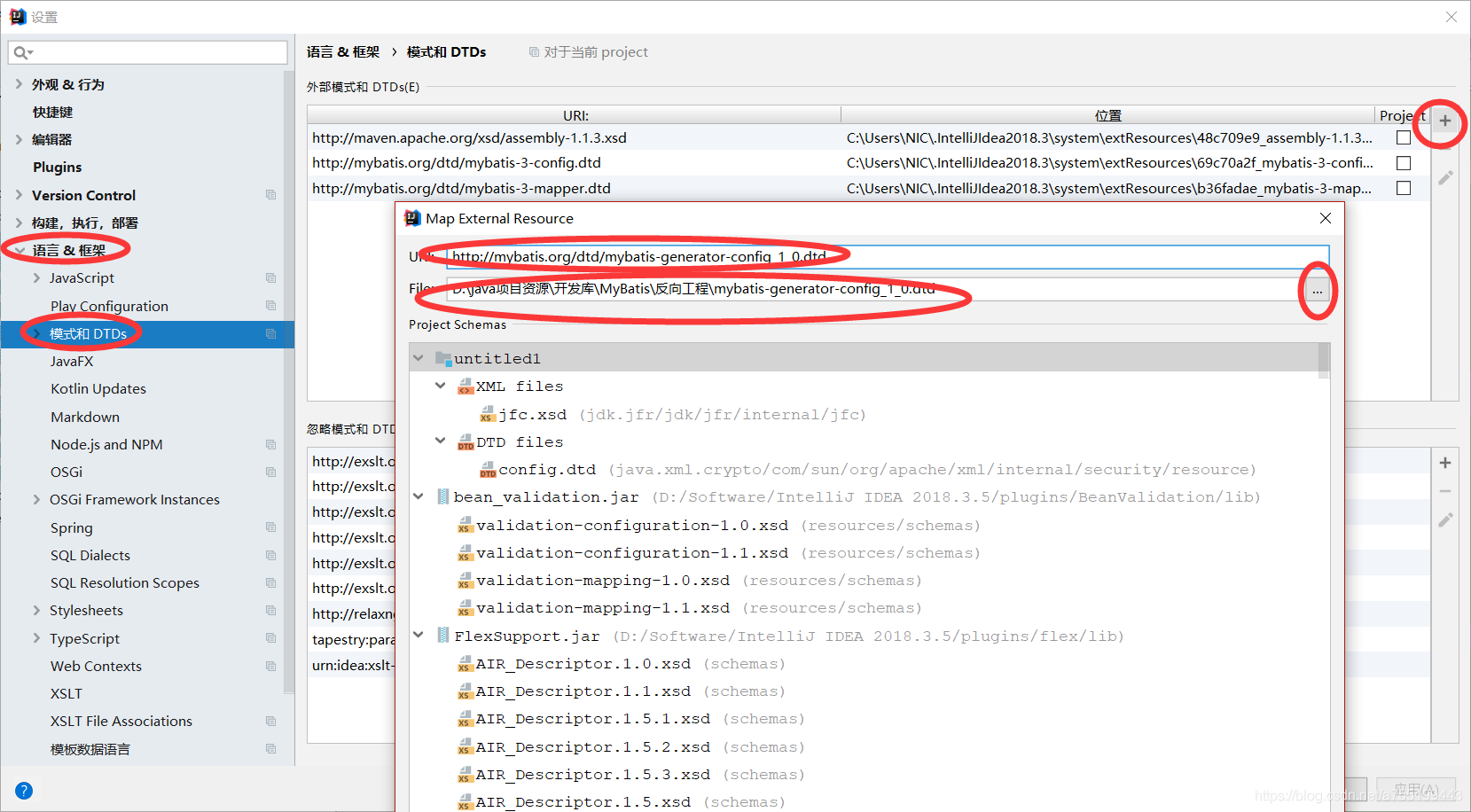Click search magnifier icon in settings
Viewport: 1471px width, 812px height.
coord(22,52)
